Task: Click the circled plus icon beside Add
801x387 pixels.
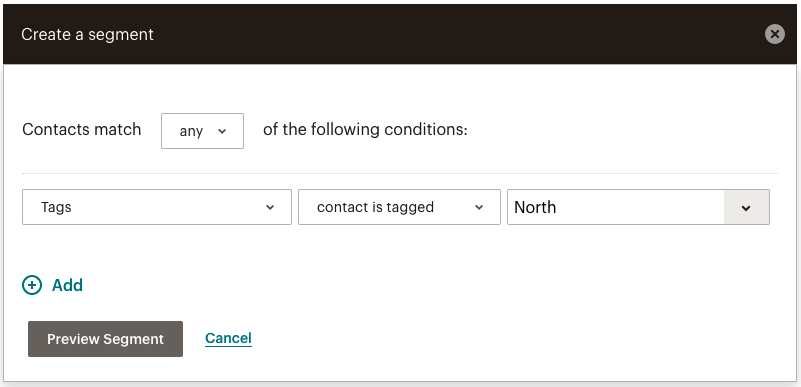Action: (32, 285)
